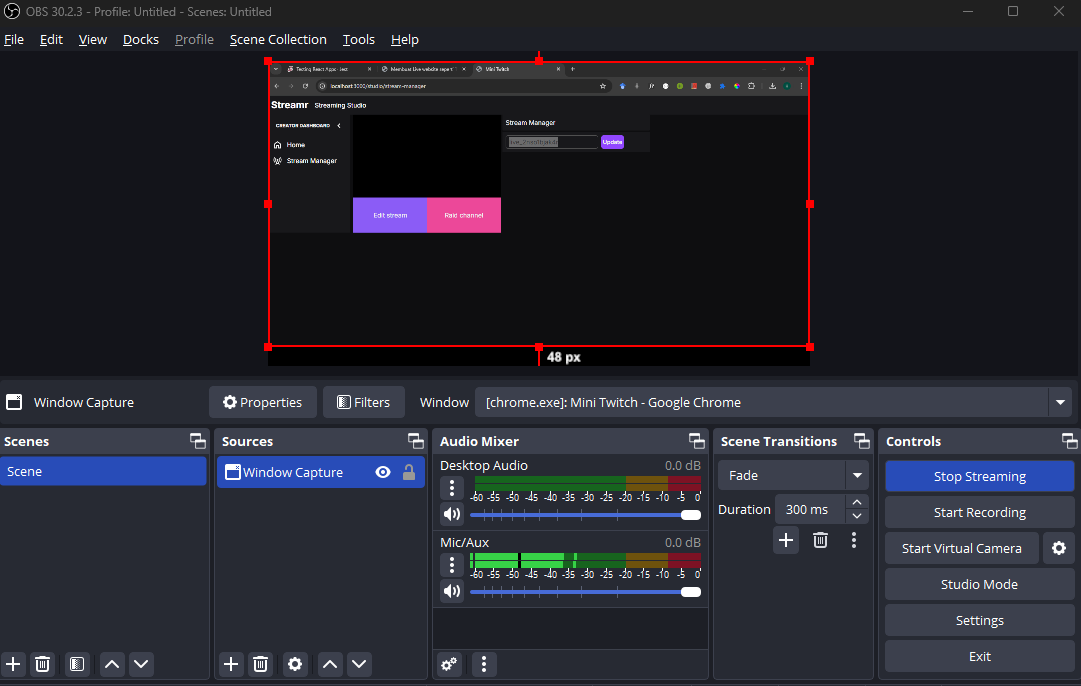
Task: Move Window Capture up with the arrow icon
Action: (x=330, y=664)
